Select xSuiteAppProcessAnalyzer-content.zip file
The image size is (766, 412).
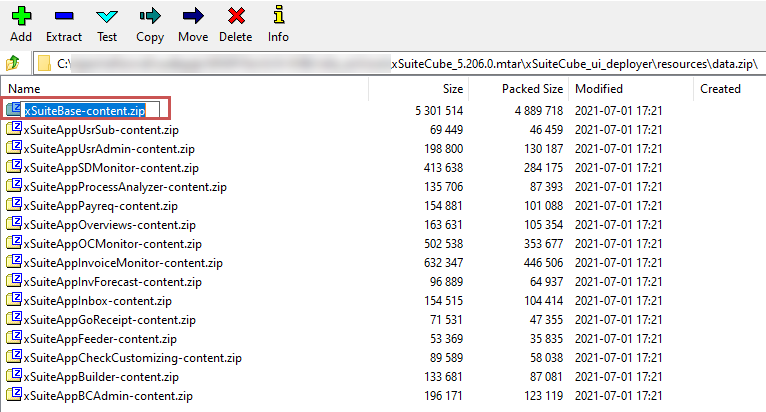(125, 187)
